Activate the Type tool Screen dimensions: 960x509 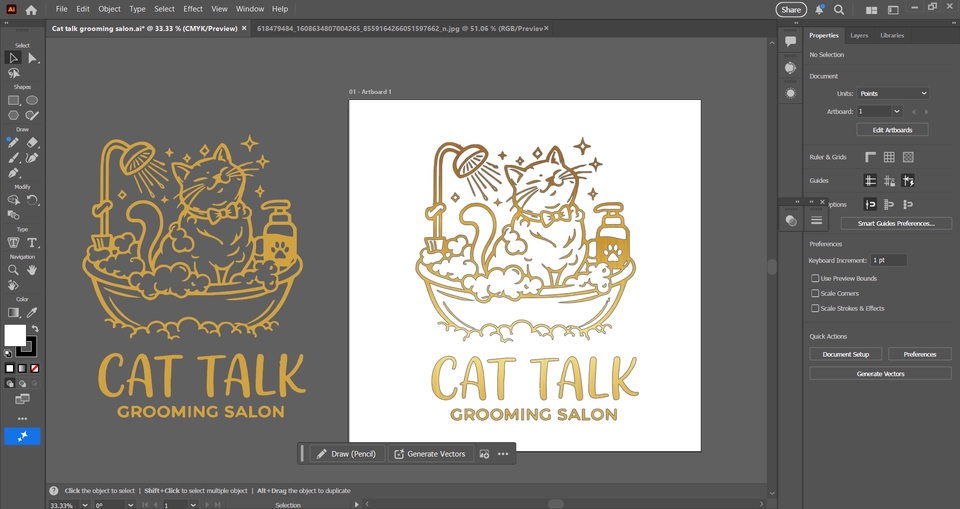(32, 243)
